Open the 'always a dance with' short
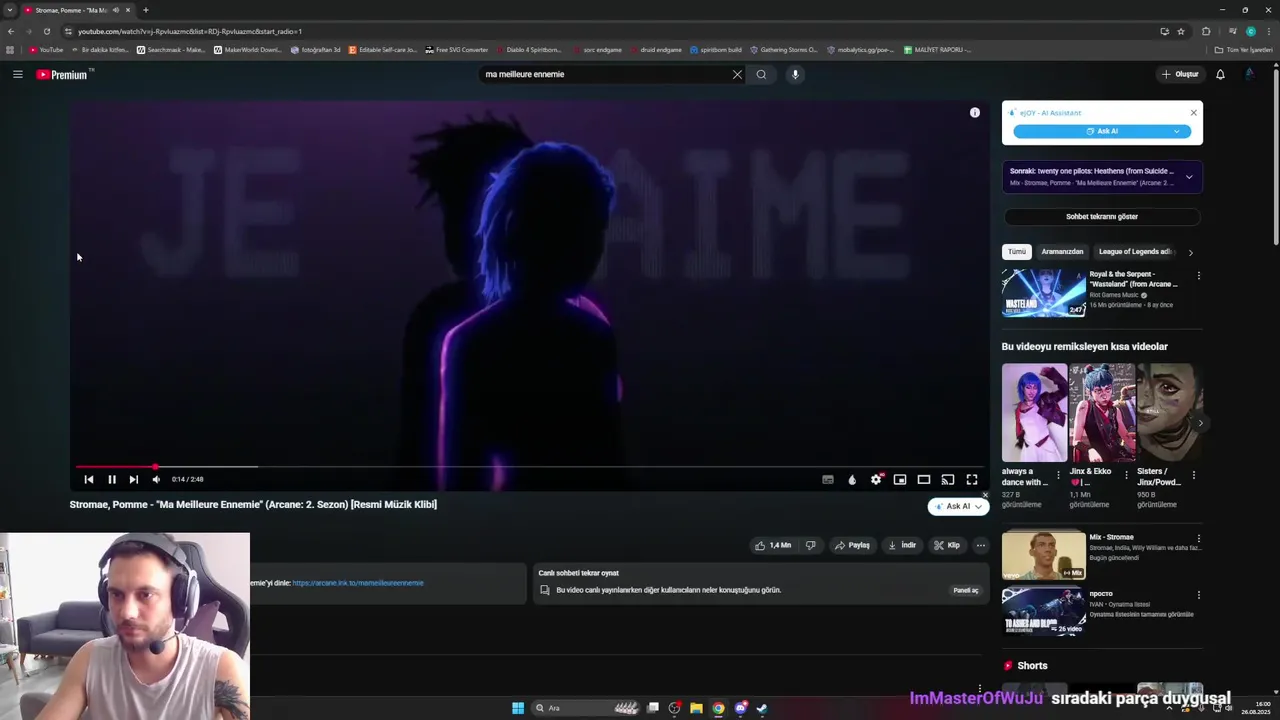This screenshot has width=1280, height=720. pos(1034,412)
